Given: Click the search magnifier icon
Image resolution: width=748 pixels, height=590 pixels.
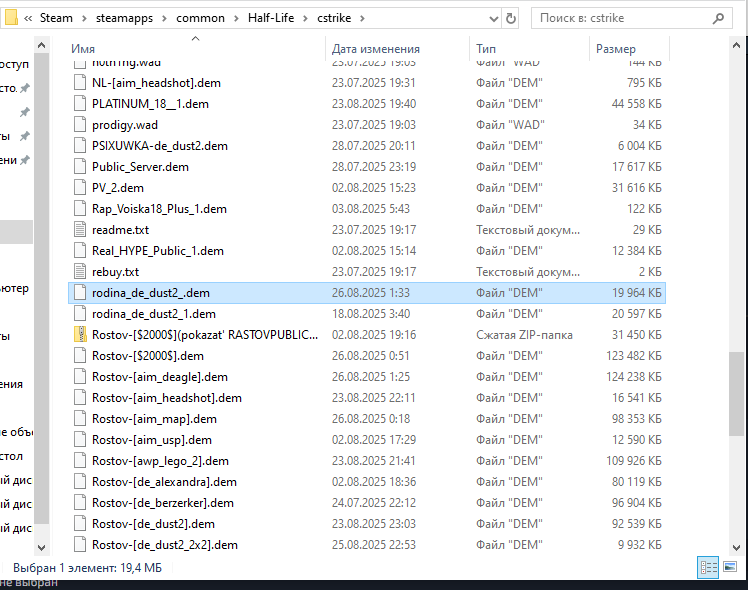Looking at the screenshot, I should point(718,19).
